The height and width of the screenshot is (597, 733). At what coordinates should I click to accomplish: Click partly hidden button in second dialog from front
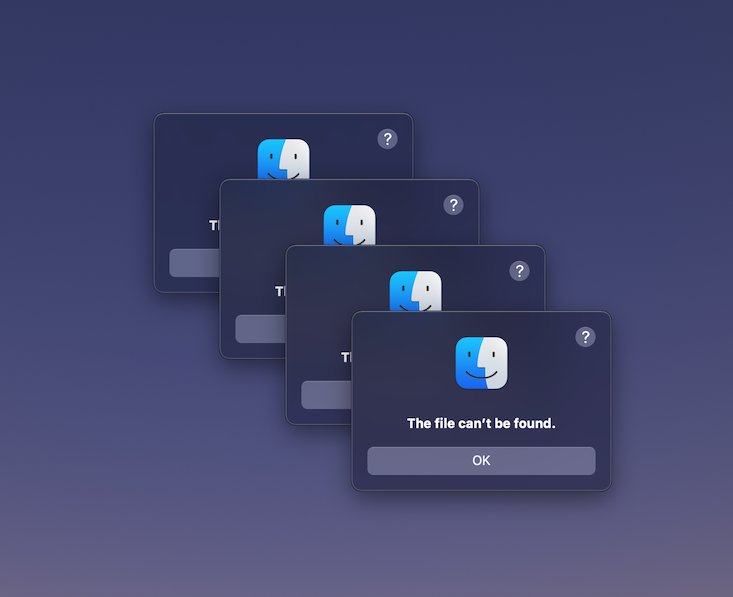coord(326,395)
